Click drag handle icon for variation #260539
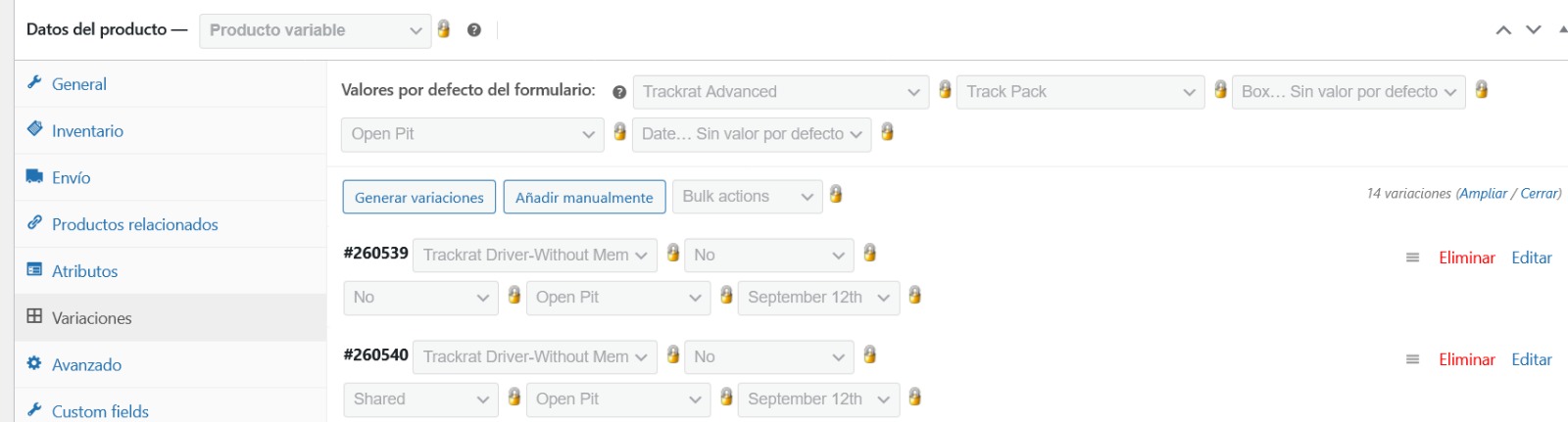The width and height of the screenshot is (1568, 422). (1412, 258)
